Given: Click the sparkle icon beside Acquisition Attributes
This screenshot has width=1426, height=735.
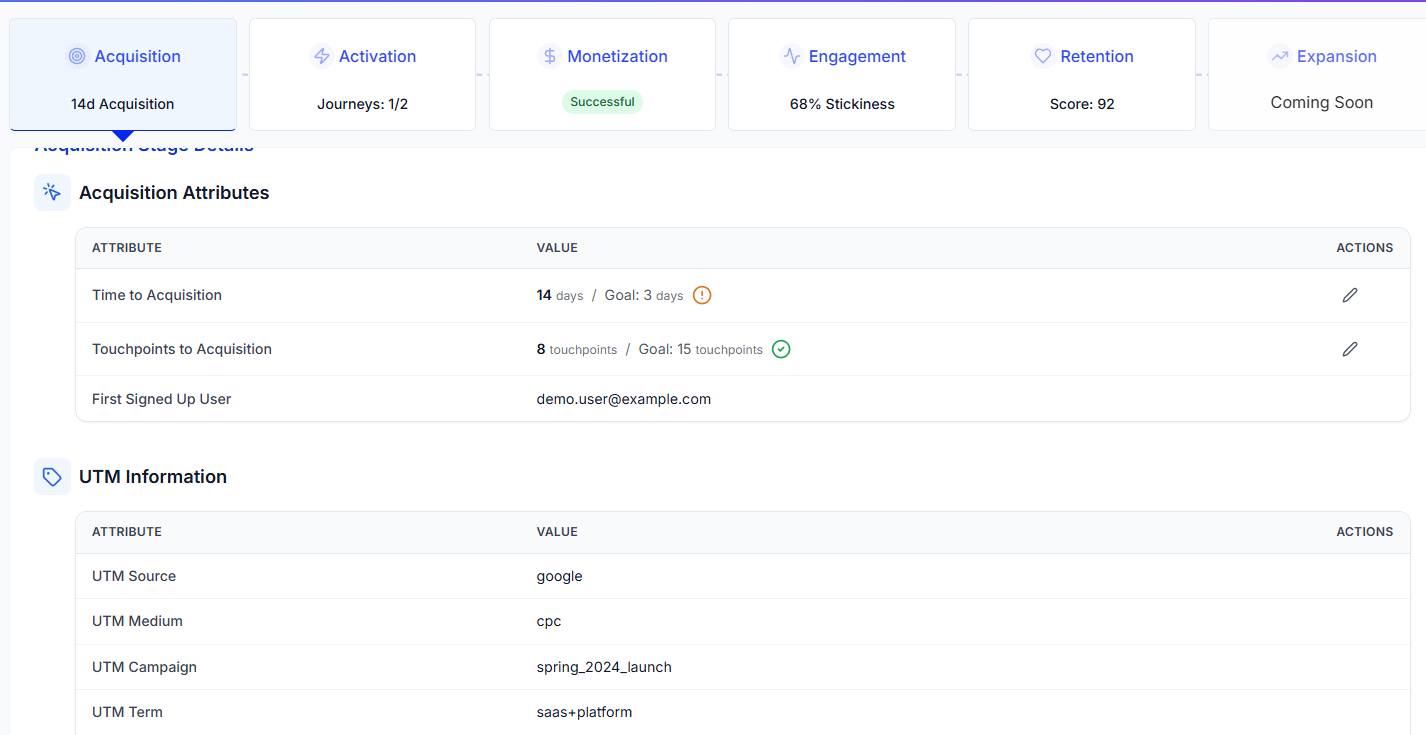Looking at the screenshot, I should tap(52, 192).
